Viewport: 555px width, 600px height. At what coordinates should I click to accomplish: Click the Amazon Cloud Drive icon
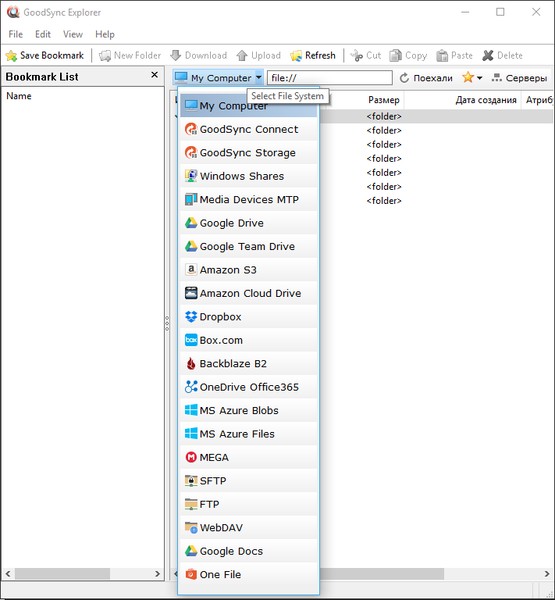coord(191,293)
